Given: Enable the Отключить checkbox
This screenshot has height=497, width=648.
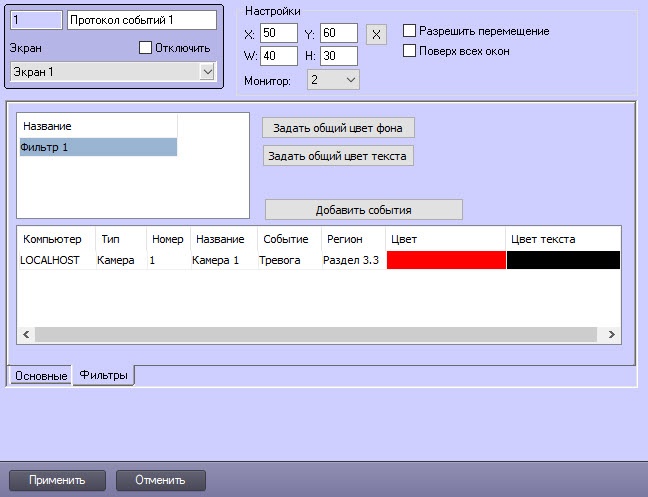Looking at the screenshot, I should pos(145,47).
